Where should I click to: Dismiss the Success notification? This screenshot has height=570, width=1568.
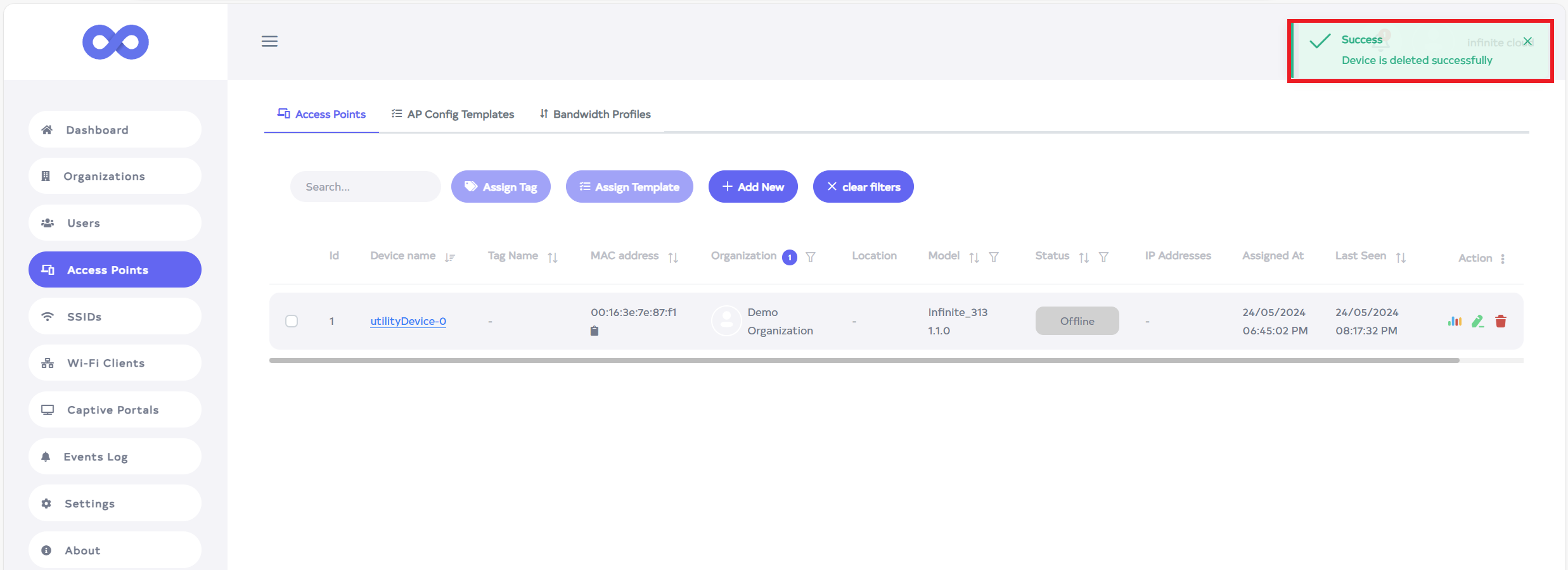click(x=1527, y=41)
